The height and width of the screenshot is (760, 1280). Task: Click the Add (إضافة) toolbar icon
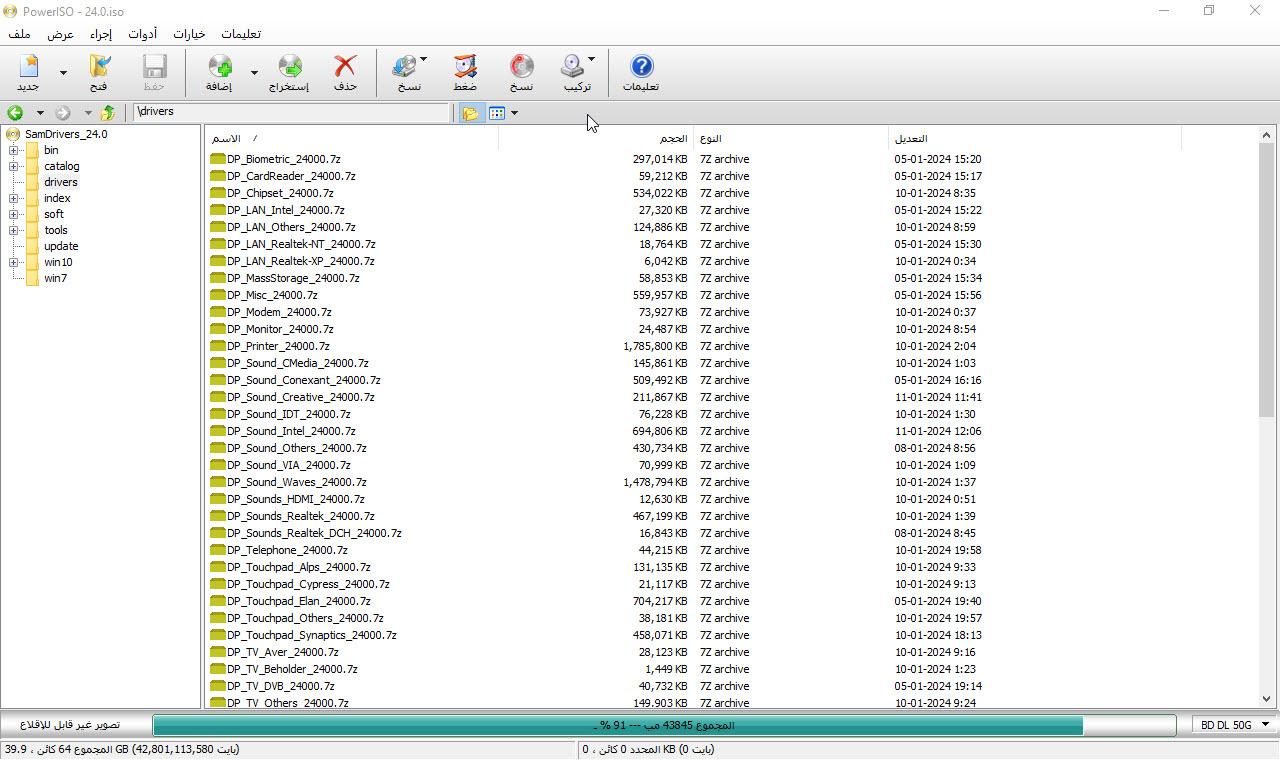tap(219, 67)
